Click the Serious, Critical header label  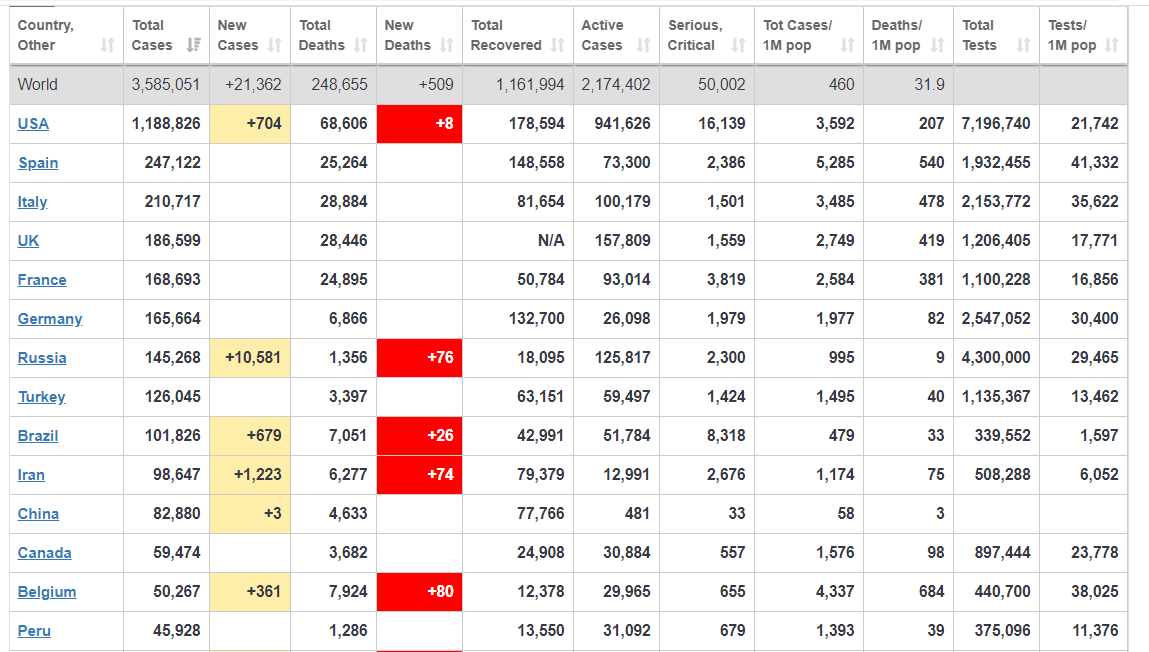pos(695,35)
